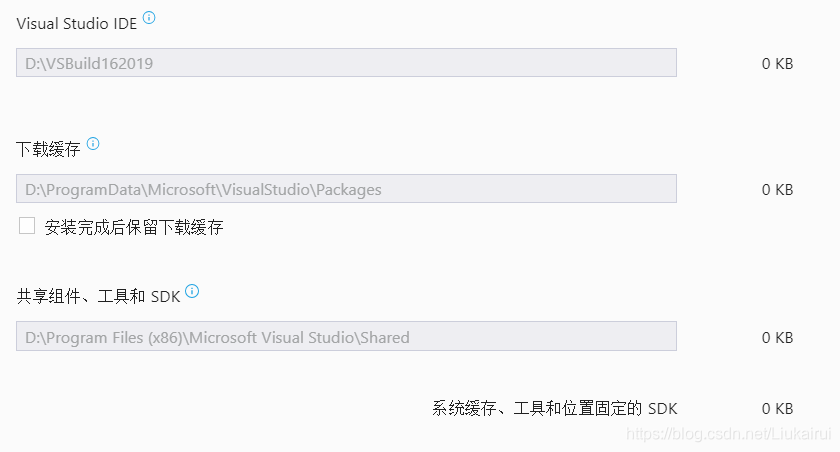Click the Visual Studio IDE section label

[77, 24]
